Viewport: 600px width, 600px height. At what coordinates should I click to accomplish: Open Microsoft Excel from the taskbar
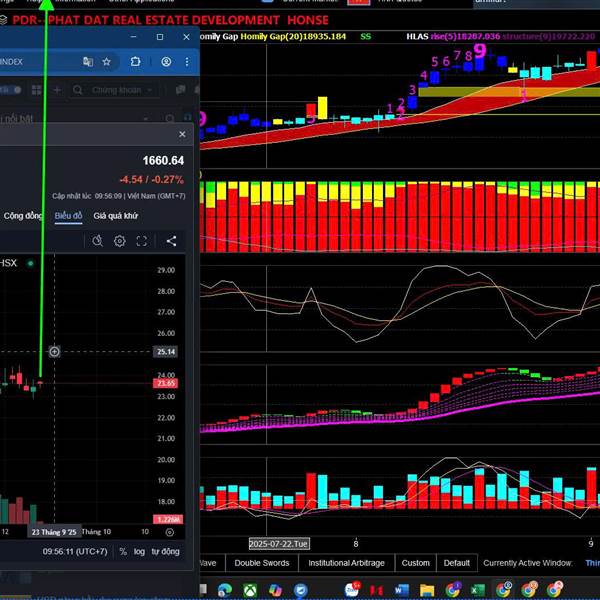478,590
